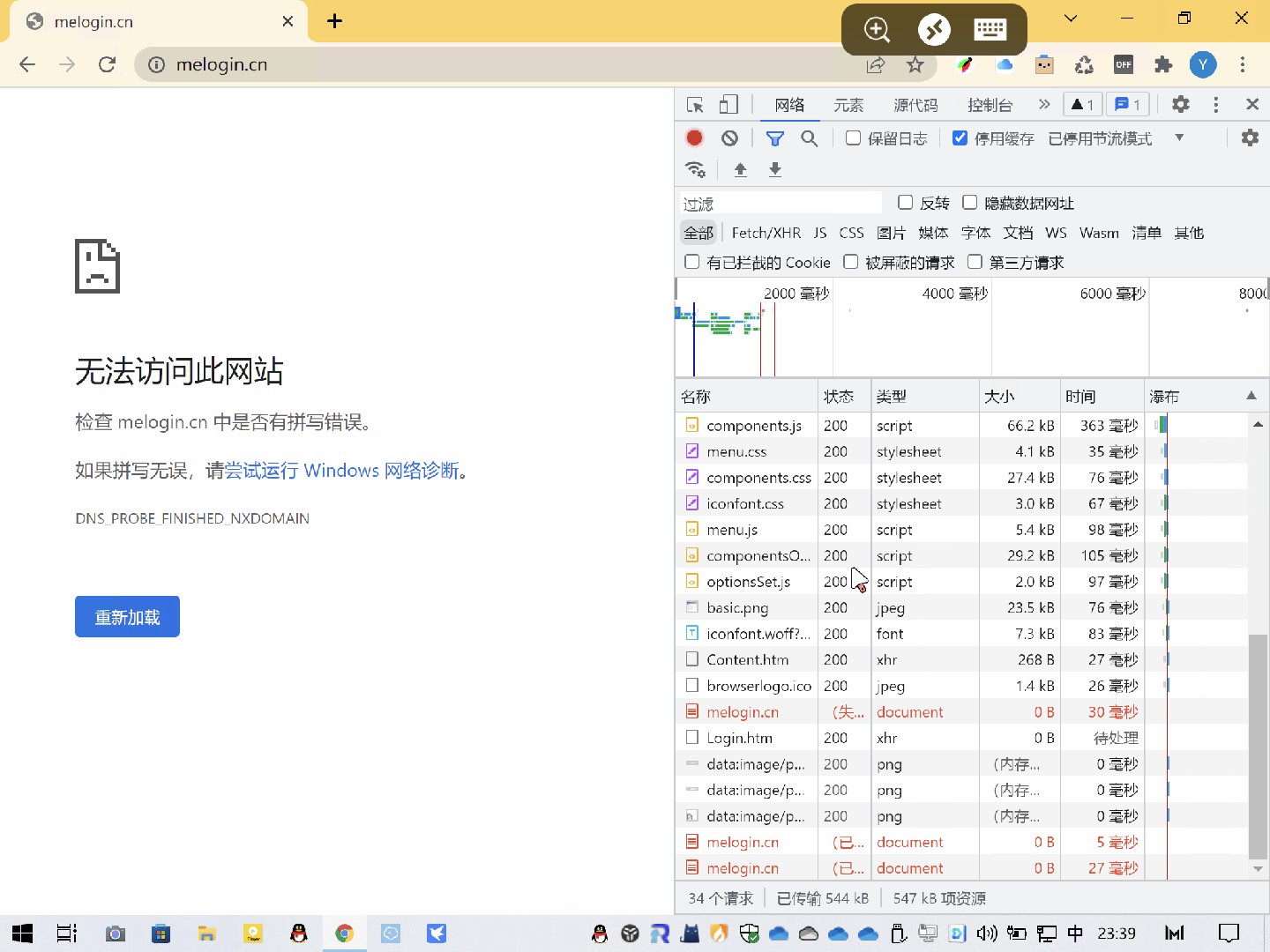Toggle the network filter funnel icon
The width and height of the screenshot is (1270, 952).
[x=774, y=138]
